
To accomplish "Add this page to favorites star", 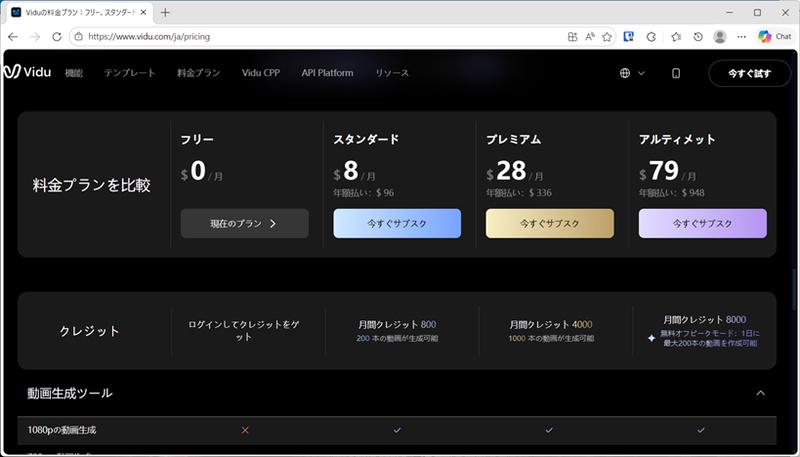I will 607,37.
